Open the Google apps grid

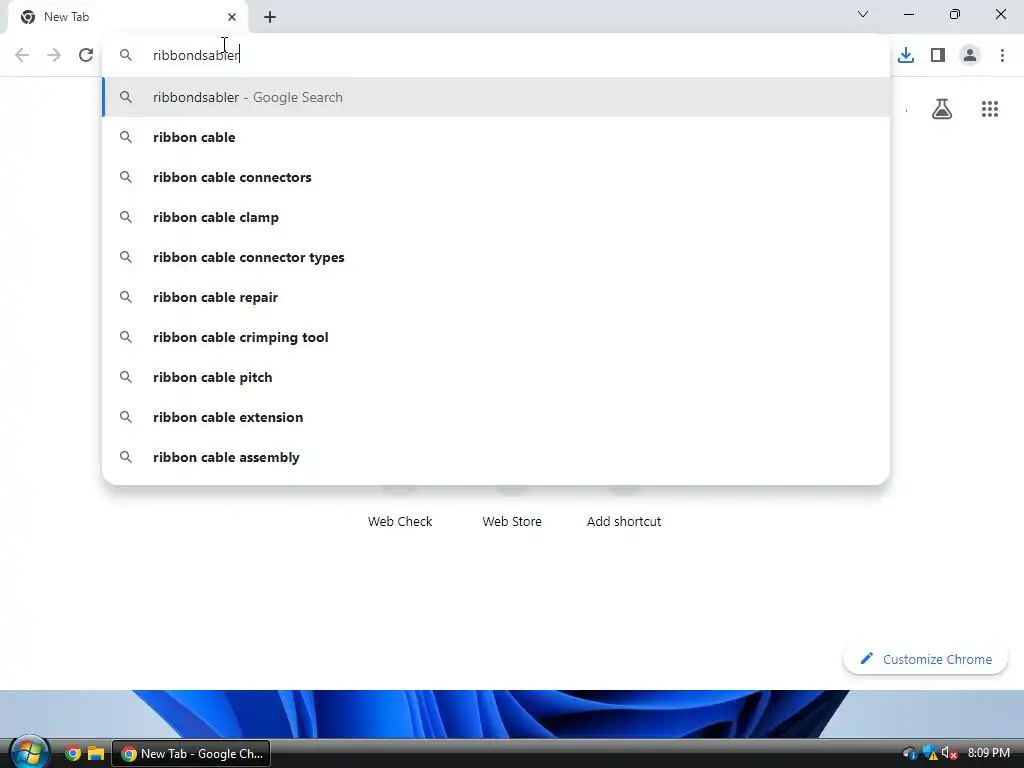(990, 109)
